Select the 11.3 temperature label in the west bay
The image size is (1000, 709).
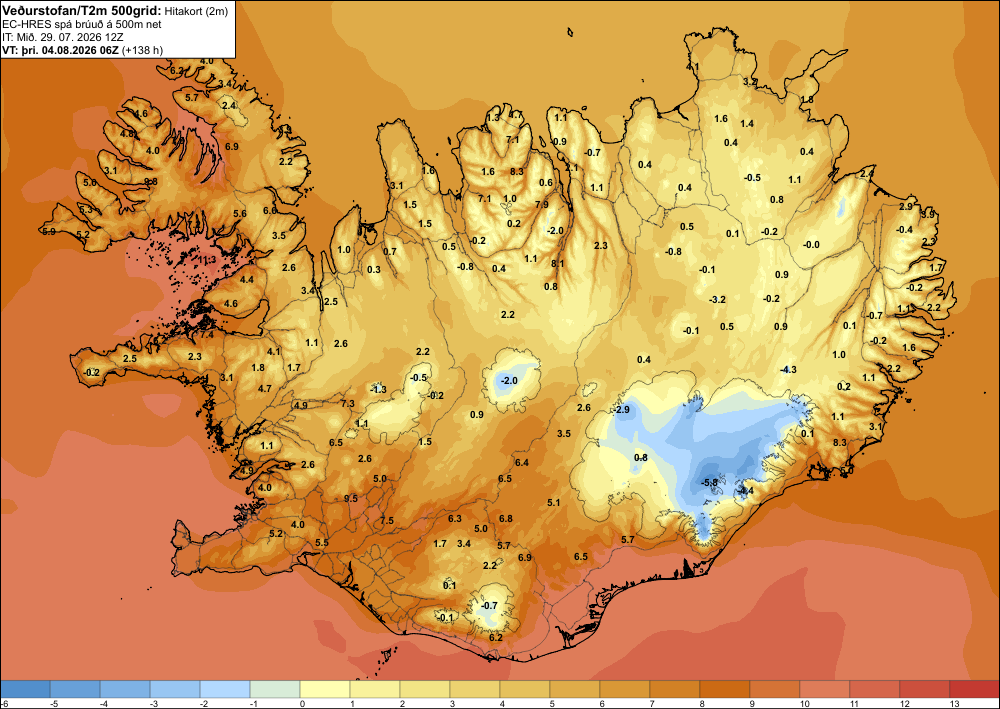[207, 260]
